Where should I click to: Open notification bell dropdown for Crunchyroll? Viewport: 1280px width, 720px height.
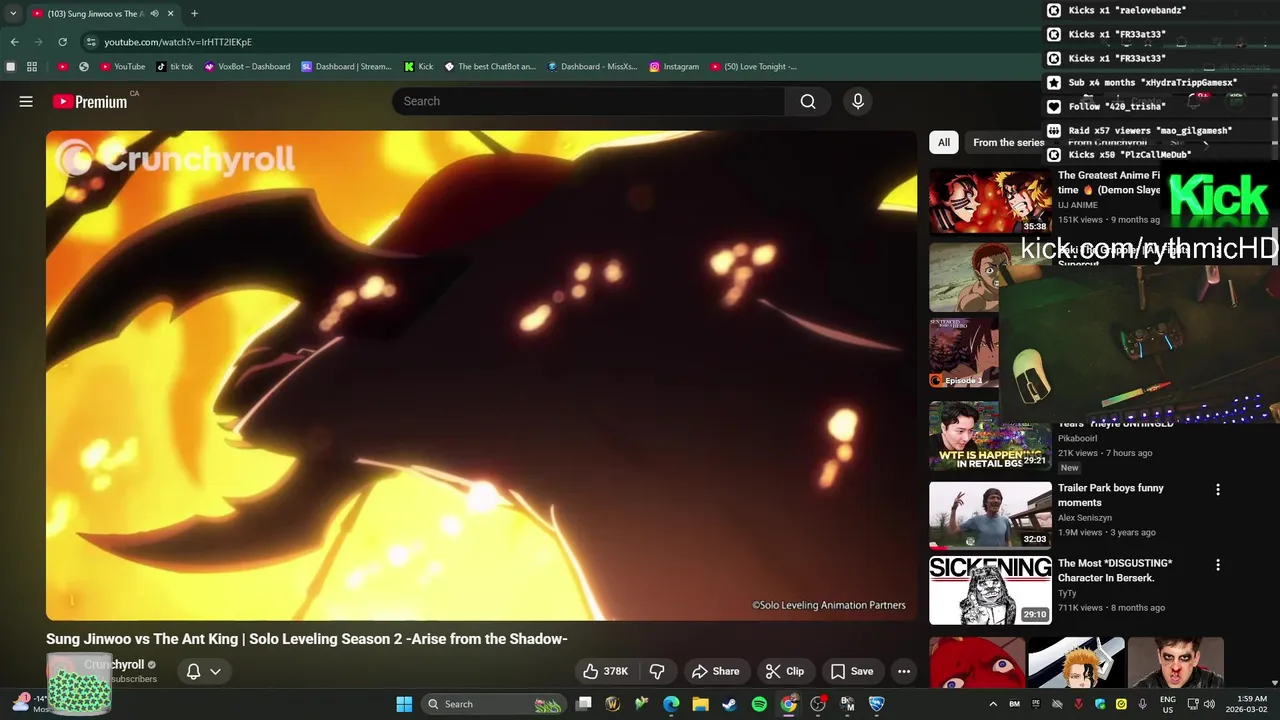click(x=203, y=671)
